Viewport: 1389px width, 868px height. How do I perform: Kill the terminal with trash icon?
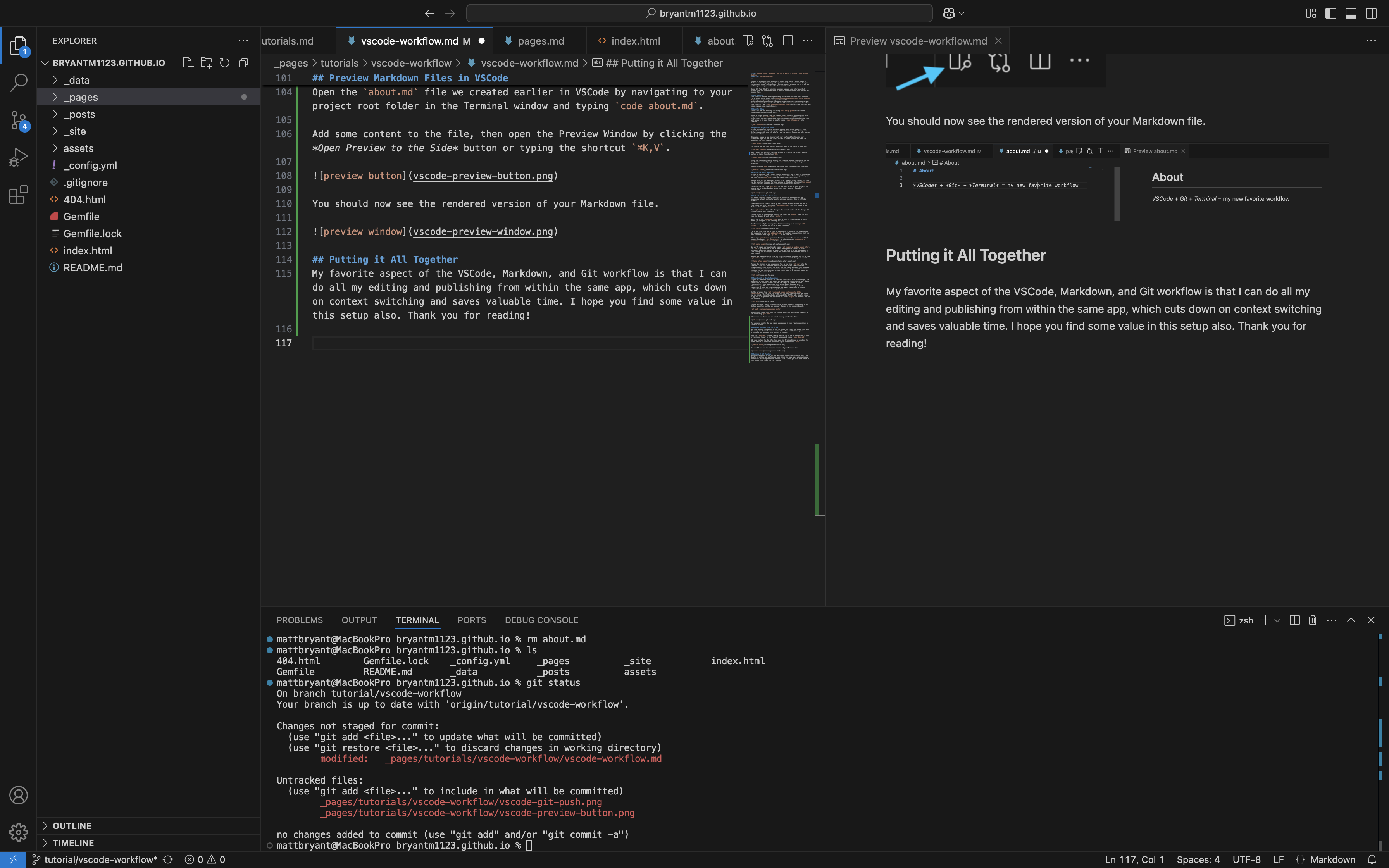1313,620
